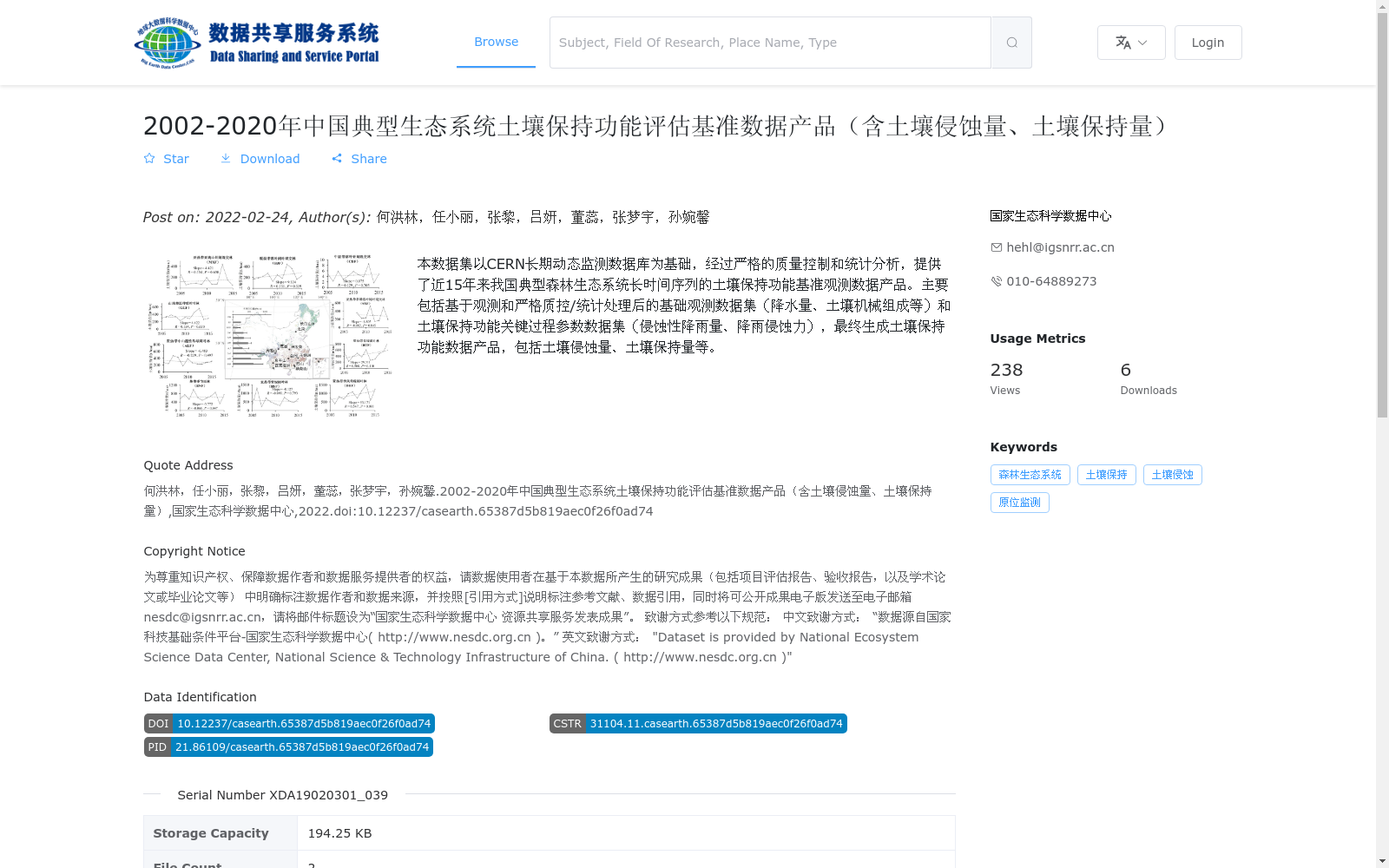Image resolution: width=1389 pixels, height=868 pixels.
Task: Click the Usage Metrics heading
Action: tap(1037, 339)
